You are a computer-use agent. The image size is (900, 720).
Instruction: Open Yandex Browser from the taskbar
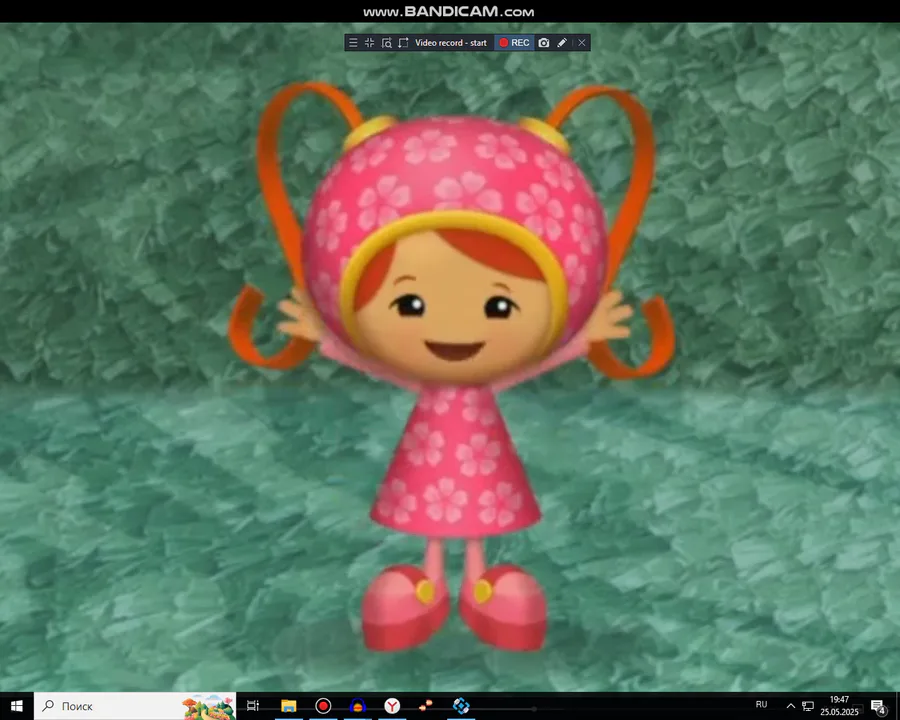click(392, 706)
